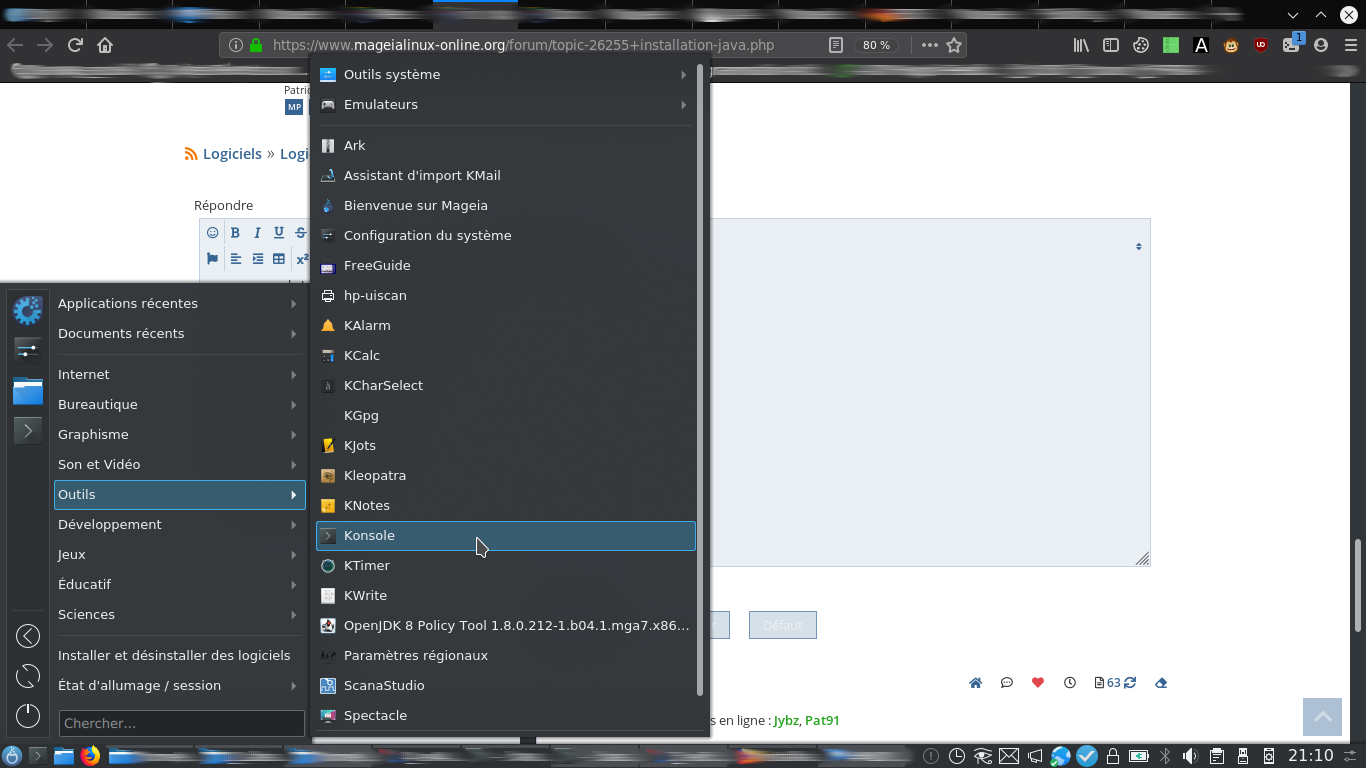Open user Jybz profile link
The image size is (1366, 768).
[x=785, y=720]
